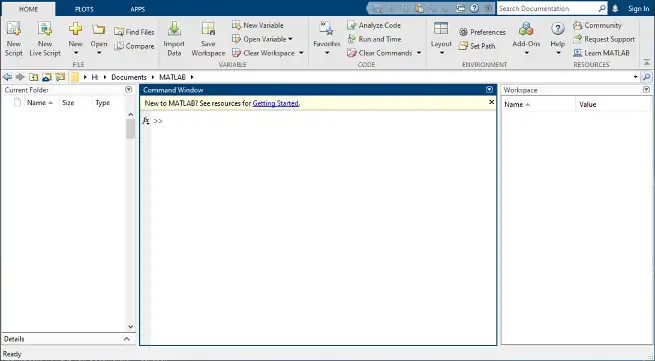This screenshot has width=655, height=361.
Task: Open the Getting Started link
Action: pos(276,103)
